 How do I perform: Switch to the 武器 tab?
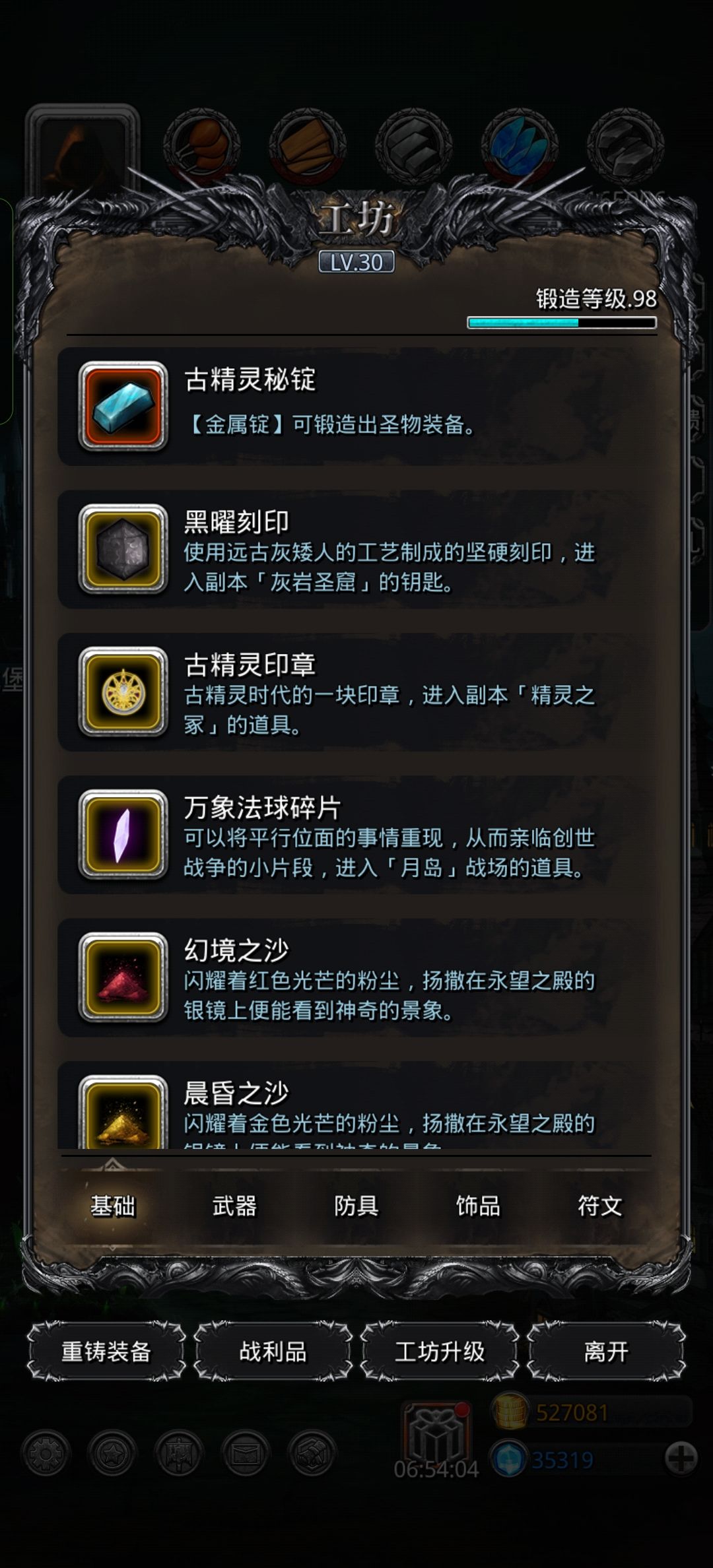pyautogui.click(x=234, y=1206)
